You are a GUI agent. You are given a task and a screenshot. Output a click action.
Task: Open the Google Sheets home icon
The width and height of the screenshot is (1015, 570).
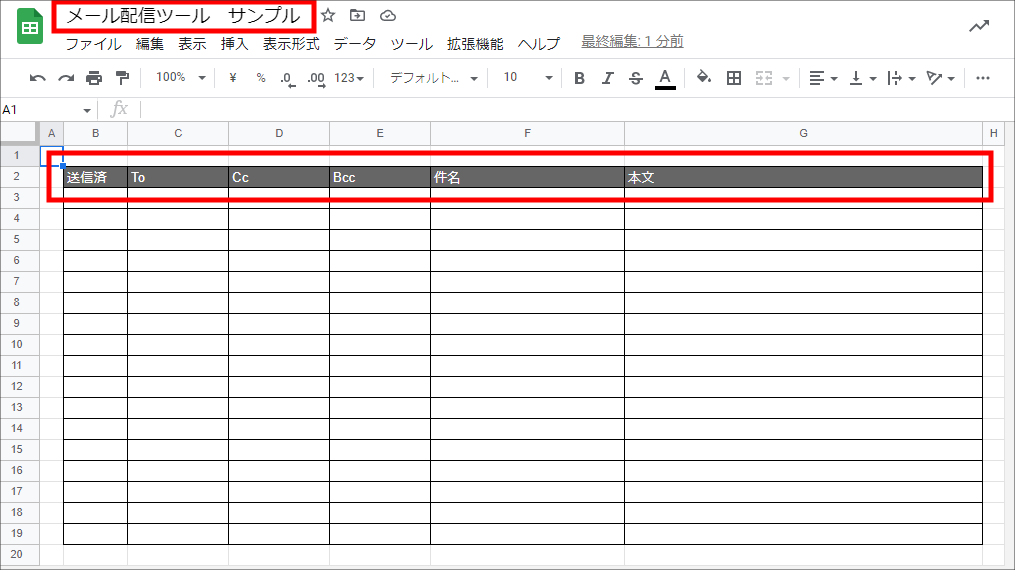pos(30,27)
